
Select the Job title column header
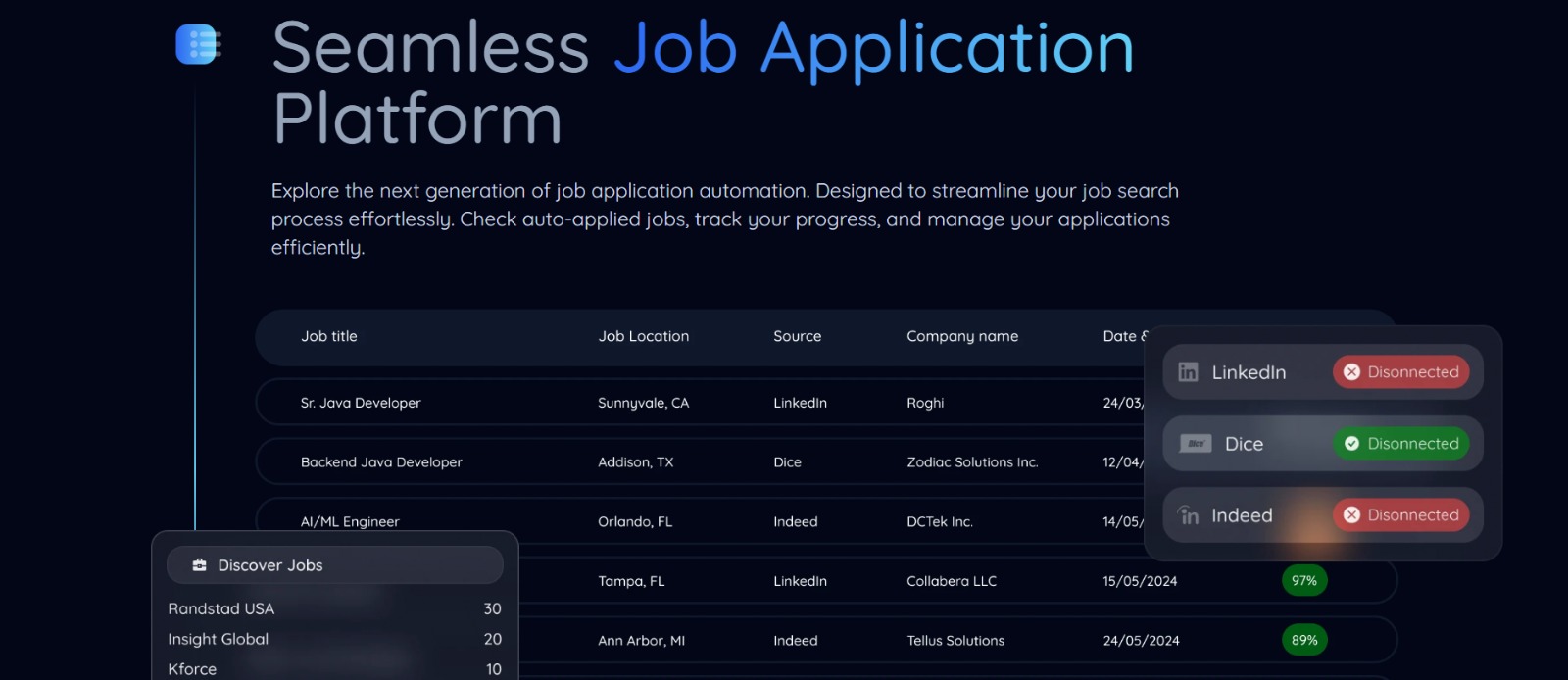coord(329,336)
